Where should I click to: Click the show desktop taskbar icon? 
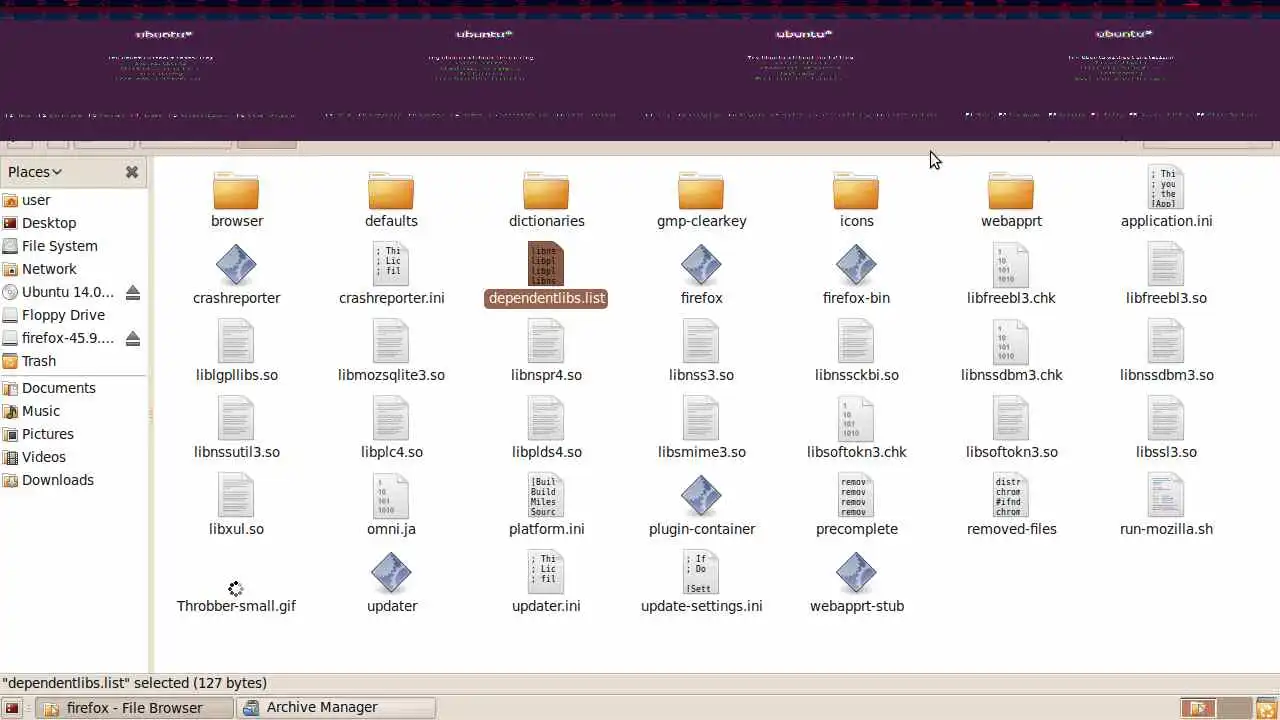(x=12, y=708)
